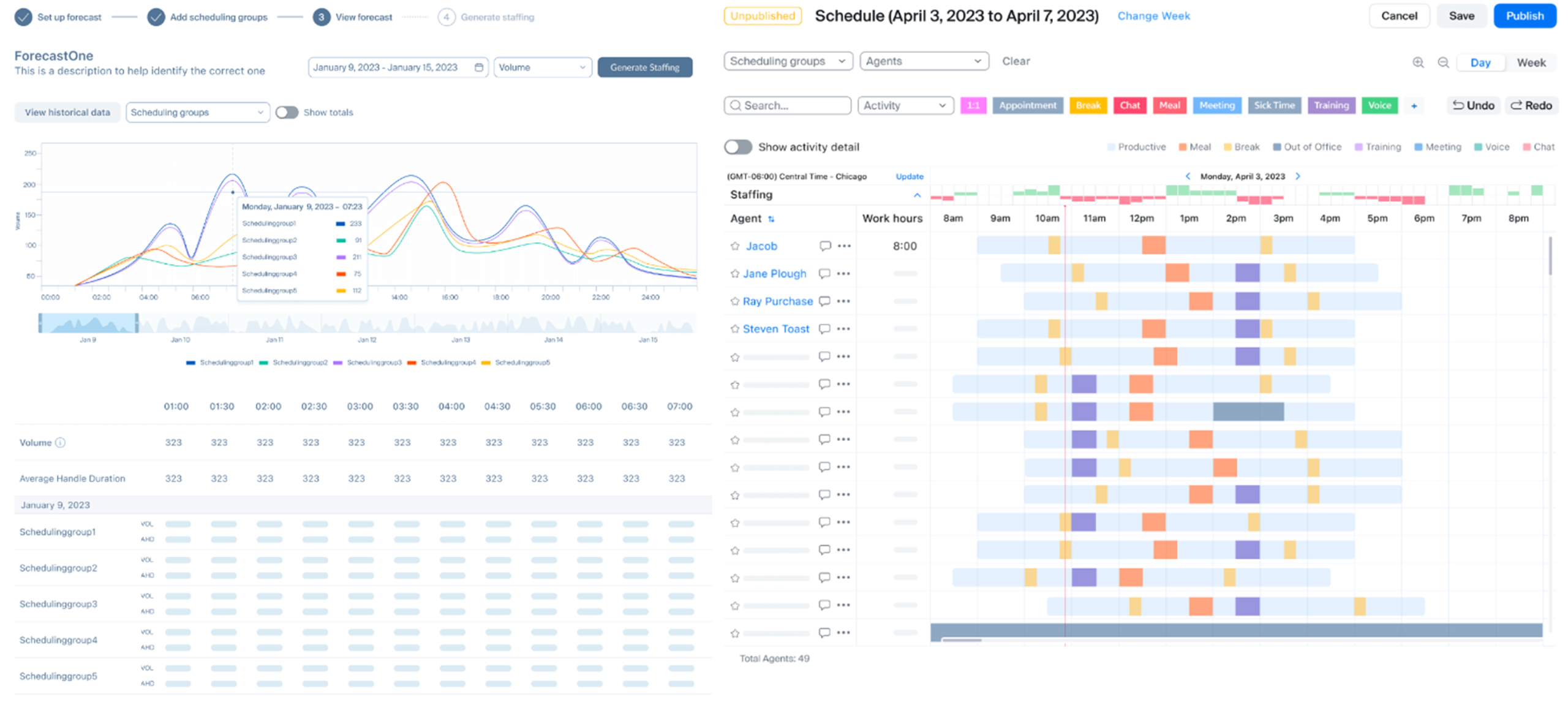Screen dimensions: 1568x705
Task: Click the plus icon after Voice activity
Action: [x=1414, y=106]
